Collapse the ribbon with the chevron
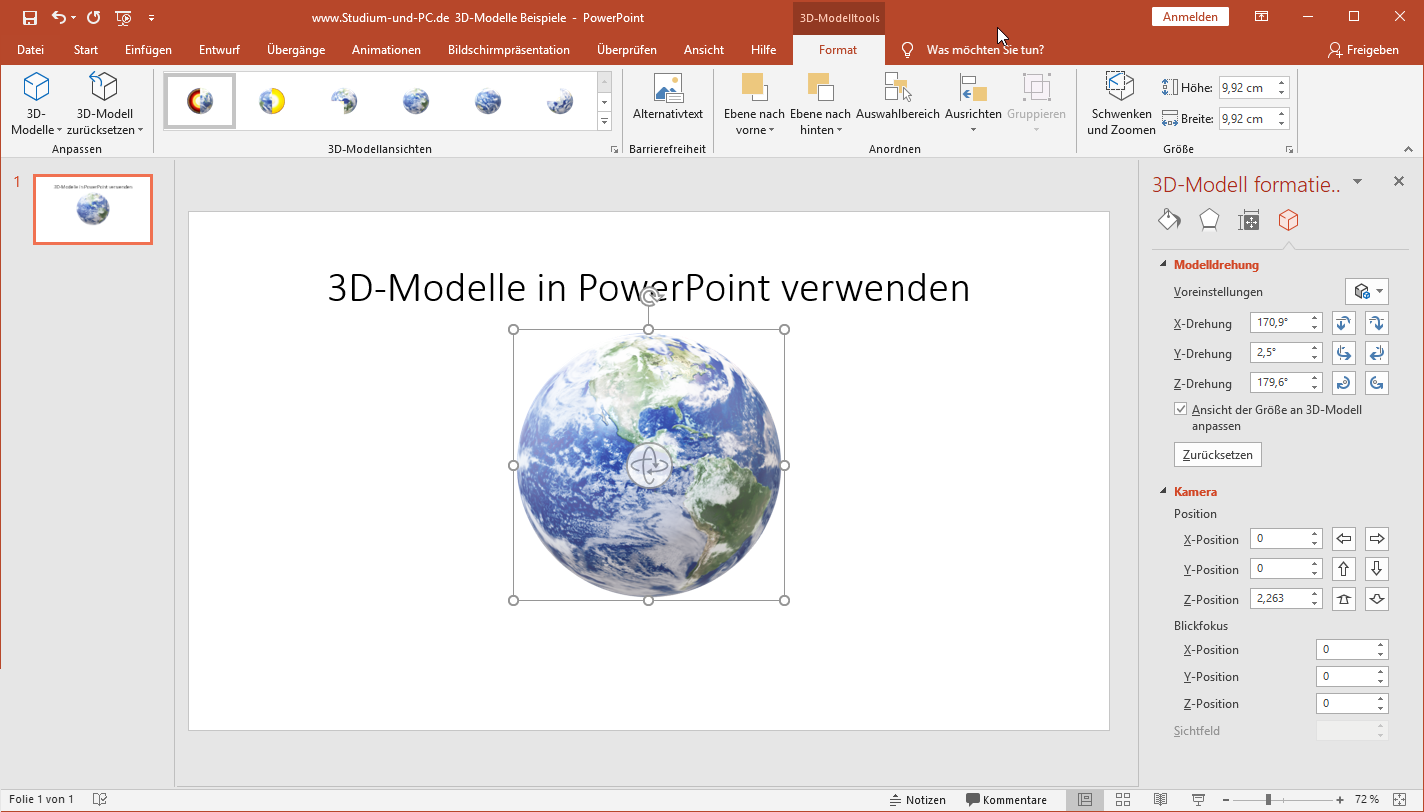Viewport: 1424px width, 812px height. (1408, 149)
